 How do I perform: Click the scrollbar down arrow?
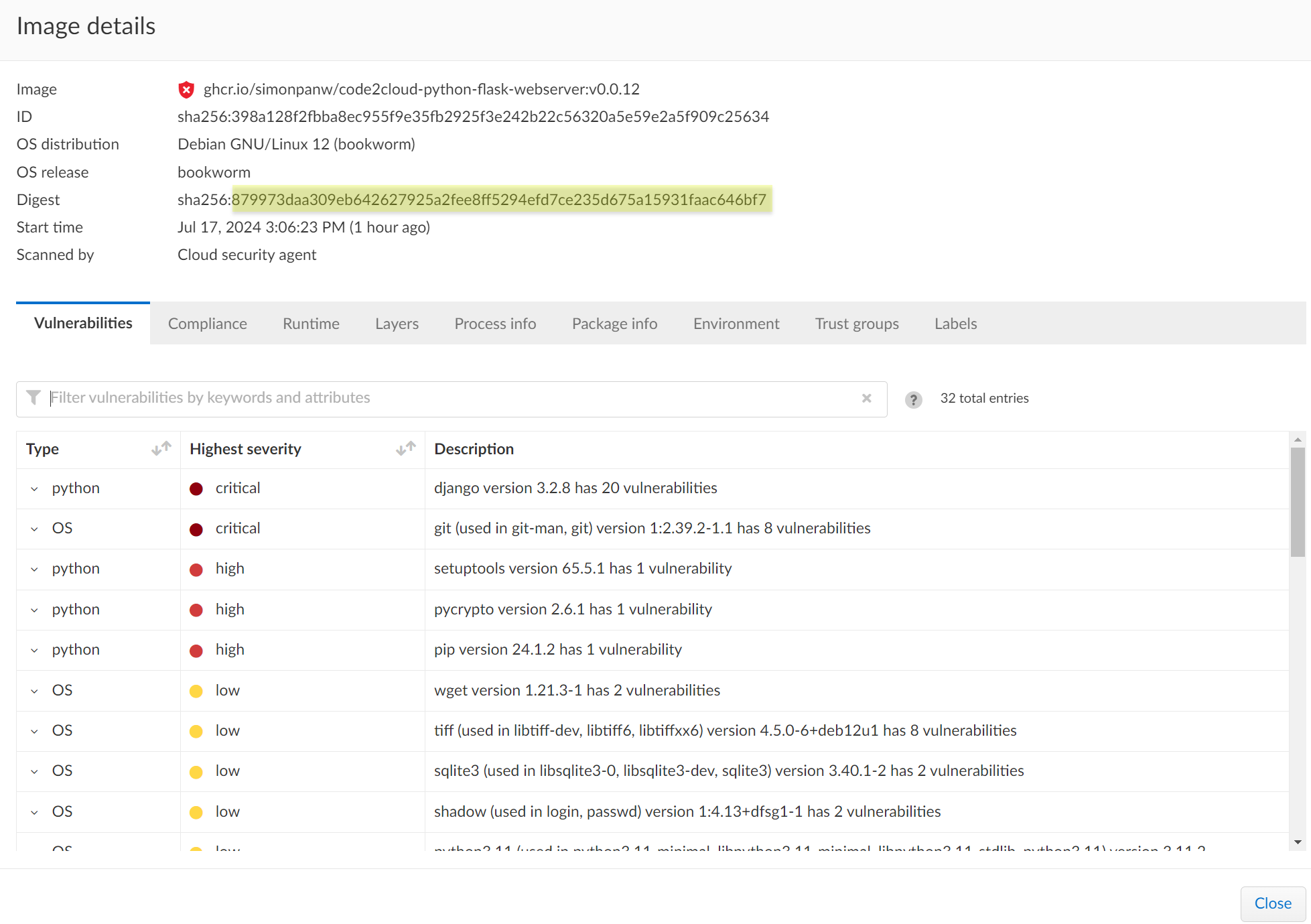pyautogui.click(x=1298, y=842)
